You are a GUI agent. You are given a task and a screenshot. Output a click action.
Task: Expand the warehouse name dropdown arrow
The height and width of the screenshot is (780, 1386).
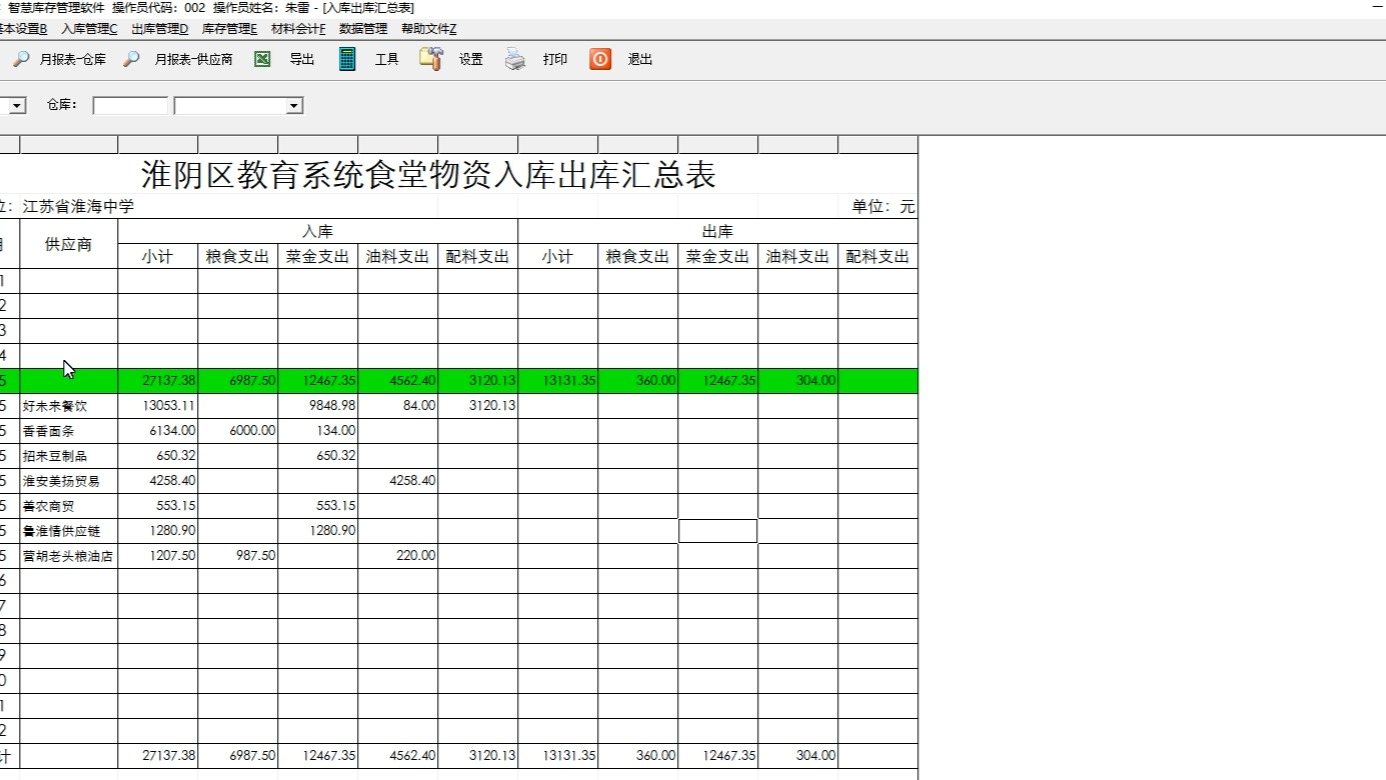[x=294, y=106]
